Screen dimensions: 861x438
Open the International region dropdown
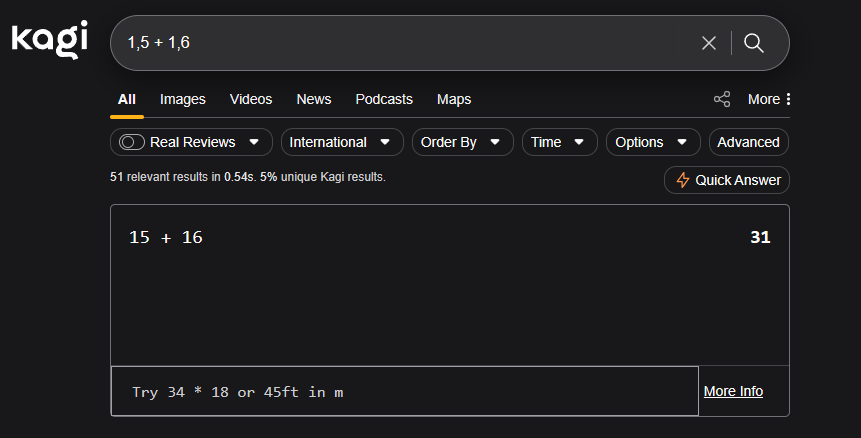pyautogui.click(x=342, y=142)
